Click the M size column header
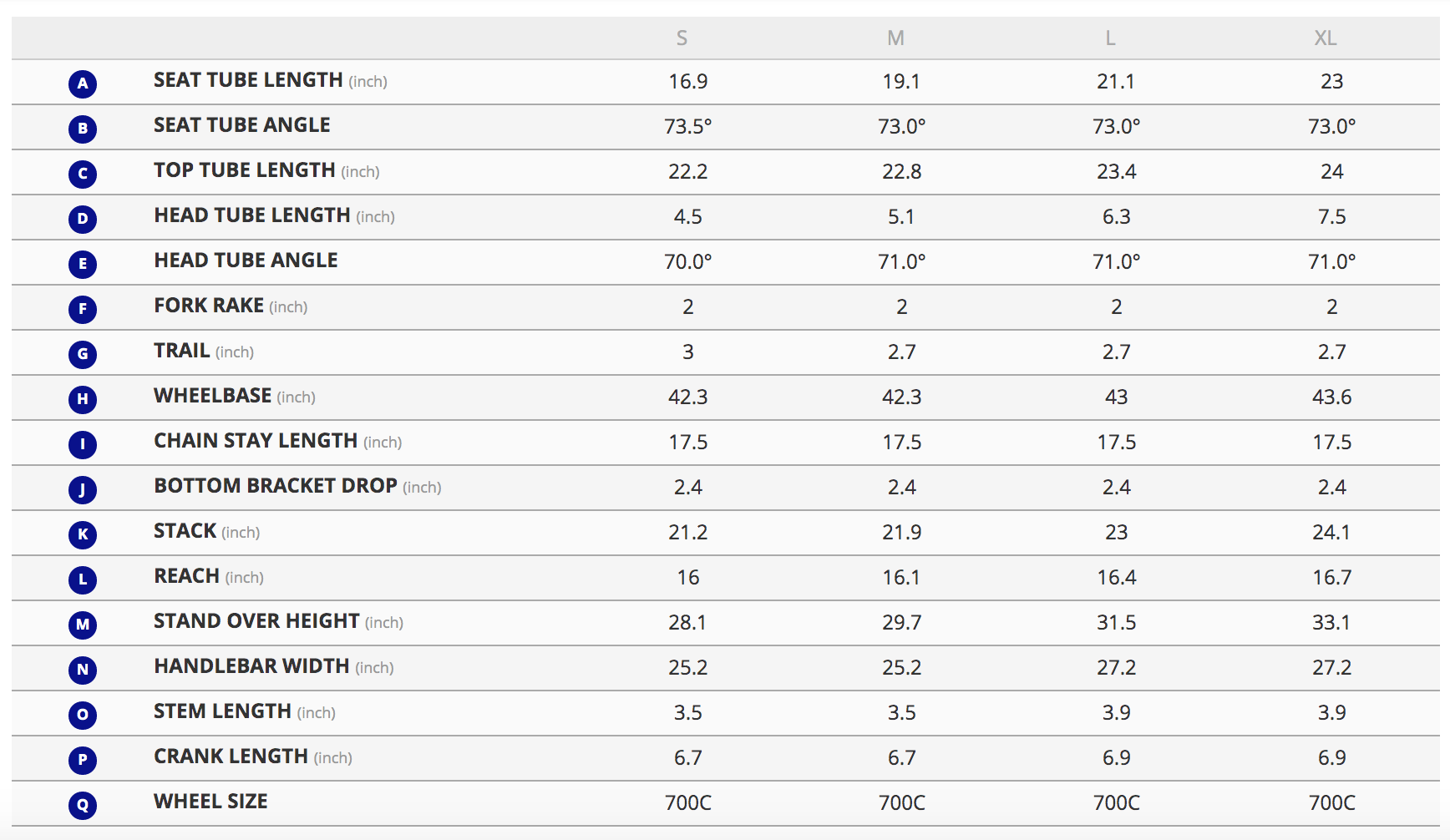 coord(895,38)
